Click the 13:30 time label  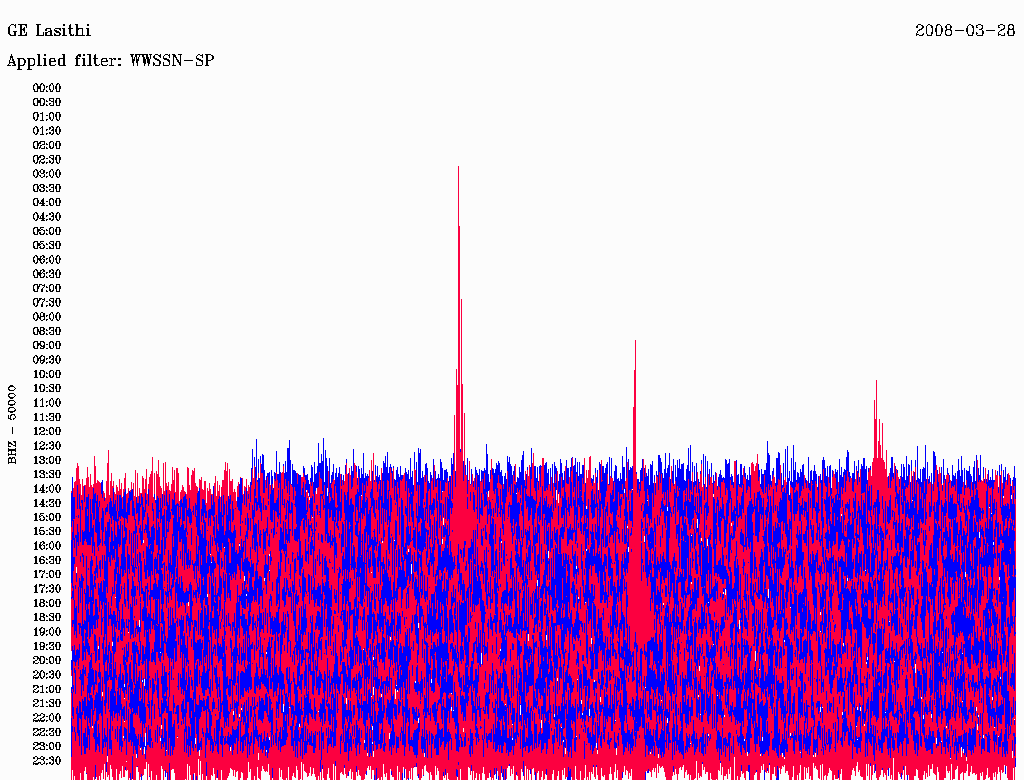(x=47, y=475)
